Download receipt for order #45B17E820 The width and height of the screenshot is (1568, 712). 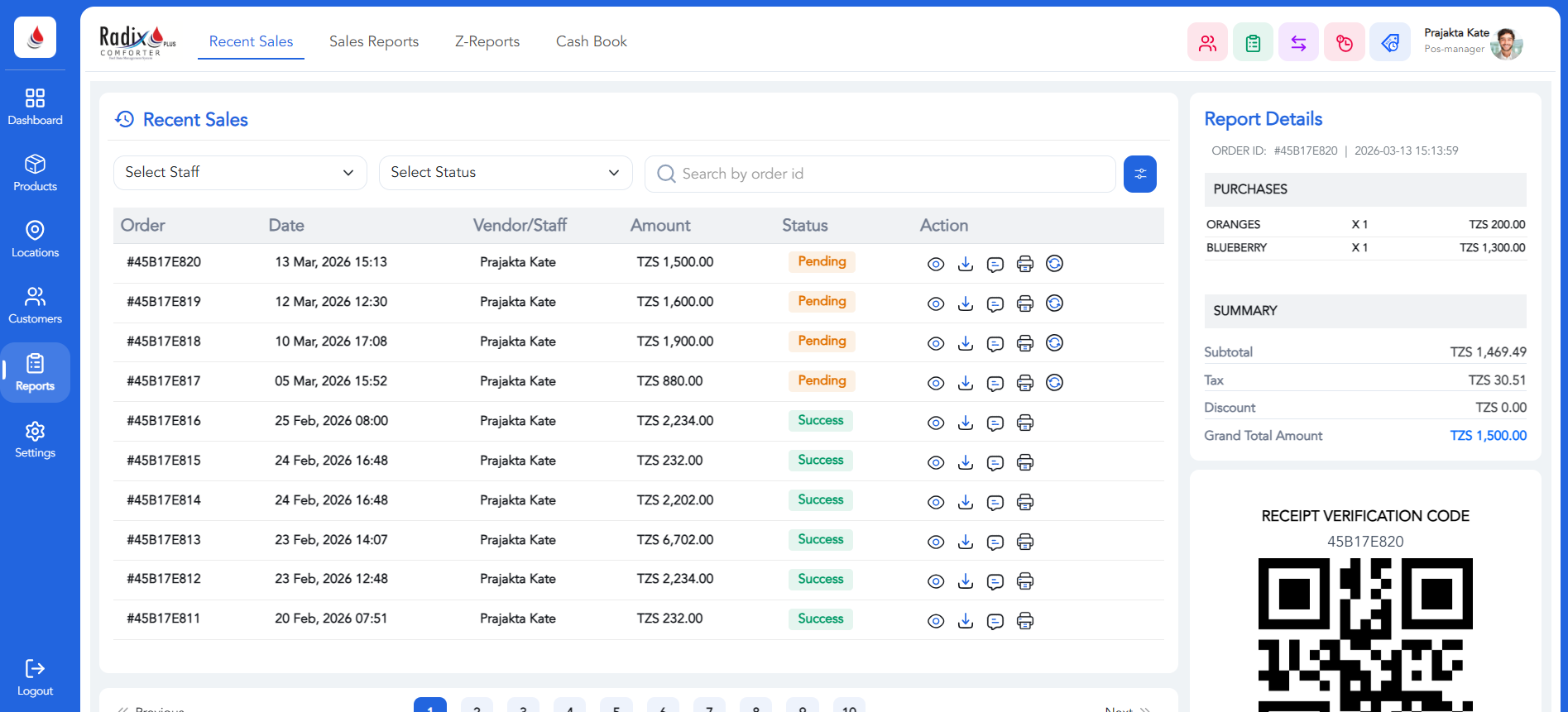point(965,264)
